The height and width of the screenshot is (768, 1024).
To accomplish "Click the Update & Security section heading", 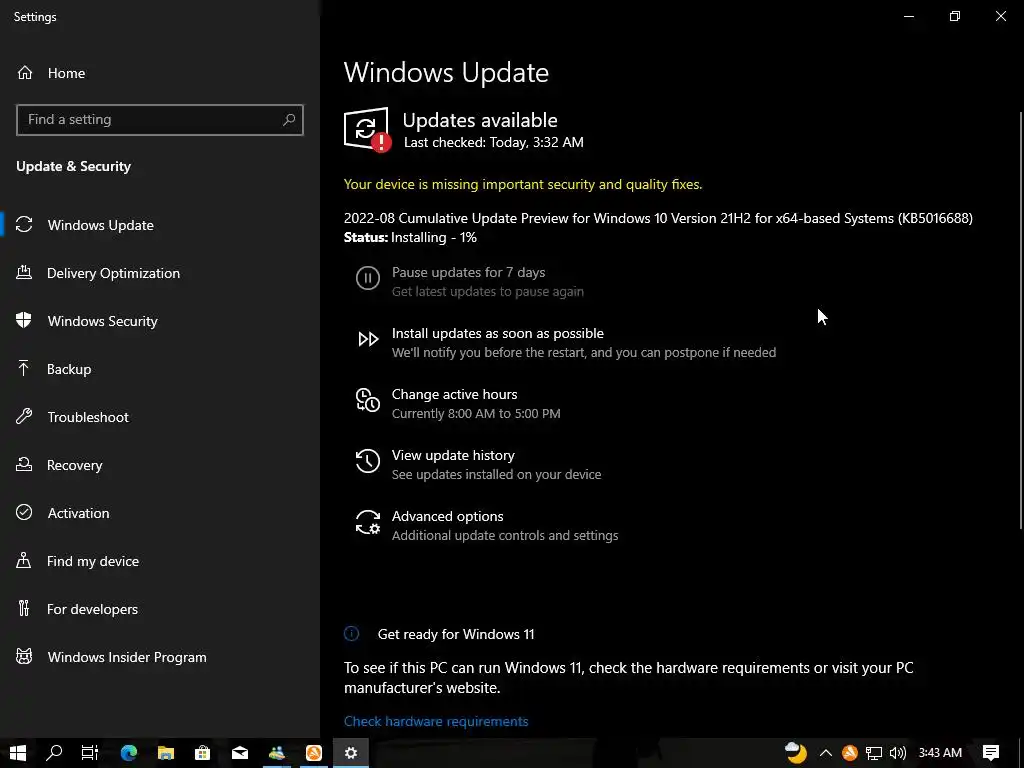I will [74, 167].
